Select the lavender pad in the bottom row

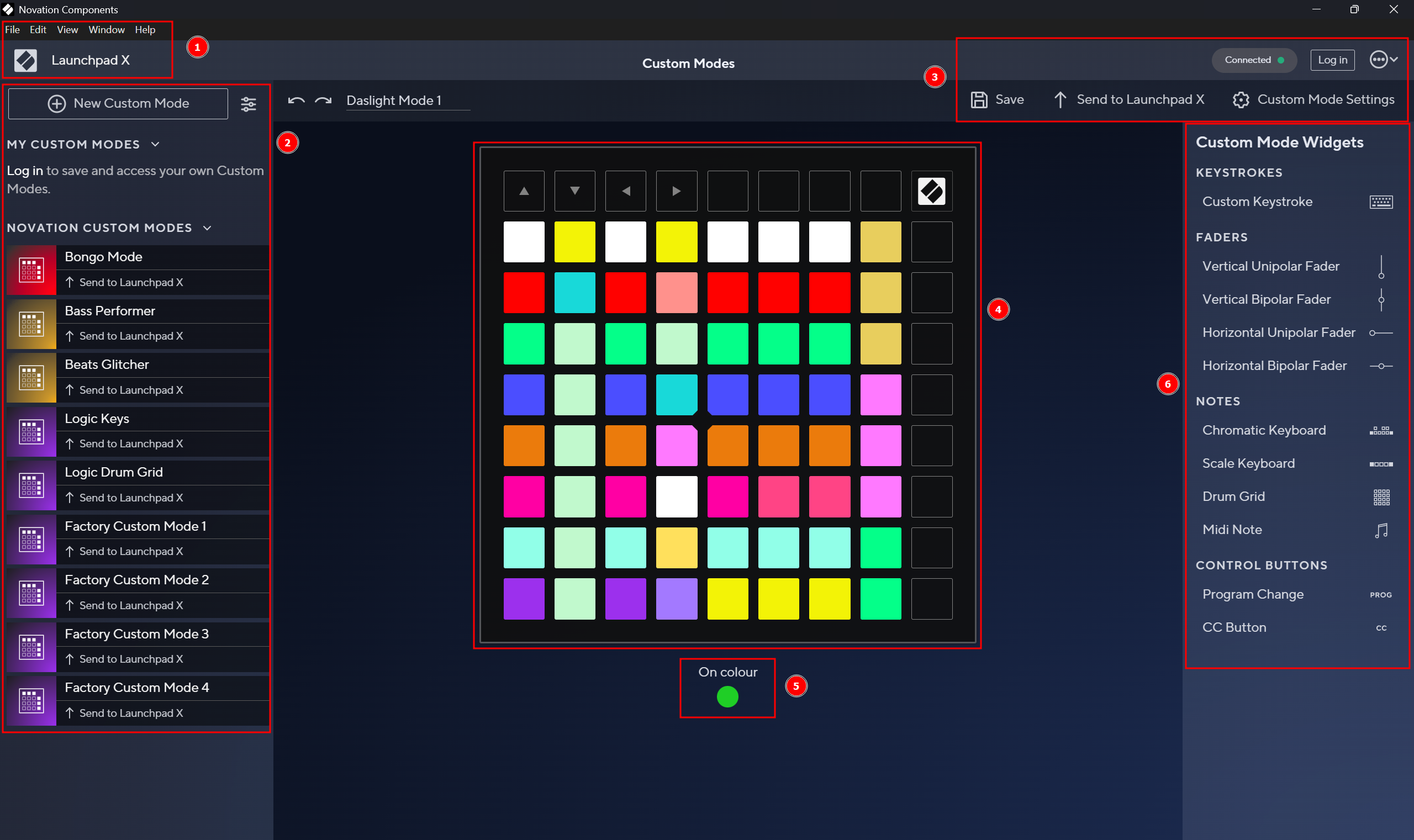677,598
